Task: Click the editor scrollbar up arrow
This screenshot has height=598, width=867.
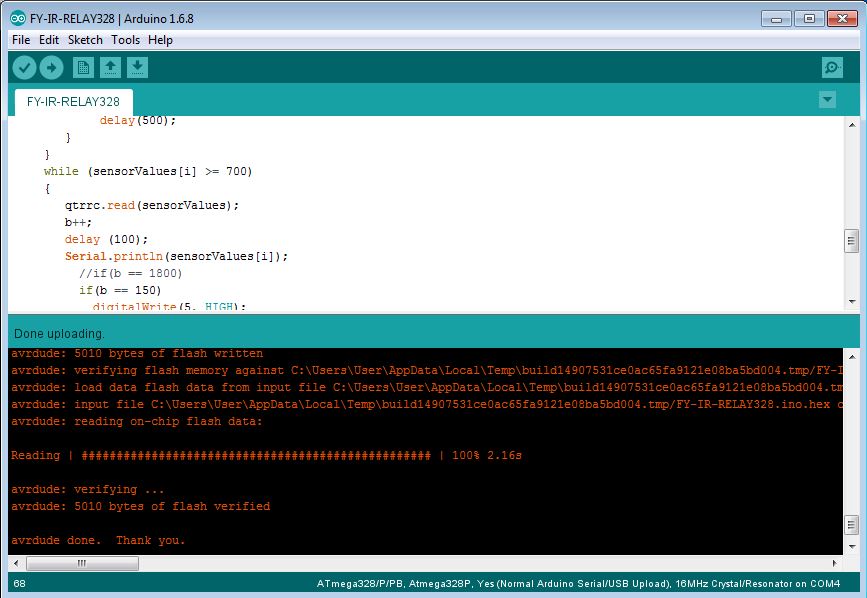Action: tap(852, 125)
